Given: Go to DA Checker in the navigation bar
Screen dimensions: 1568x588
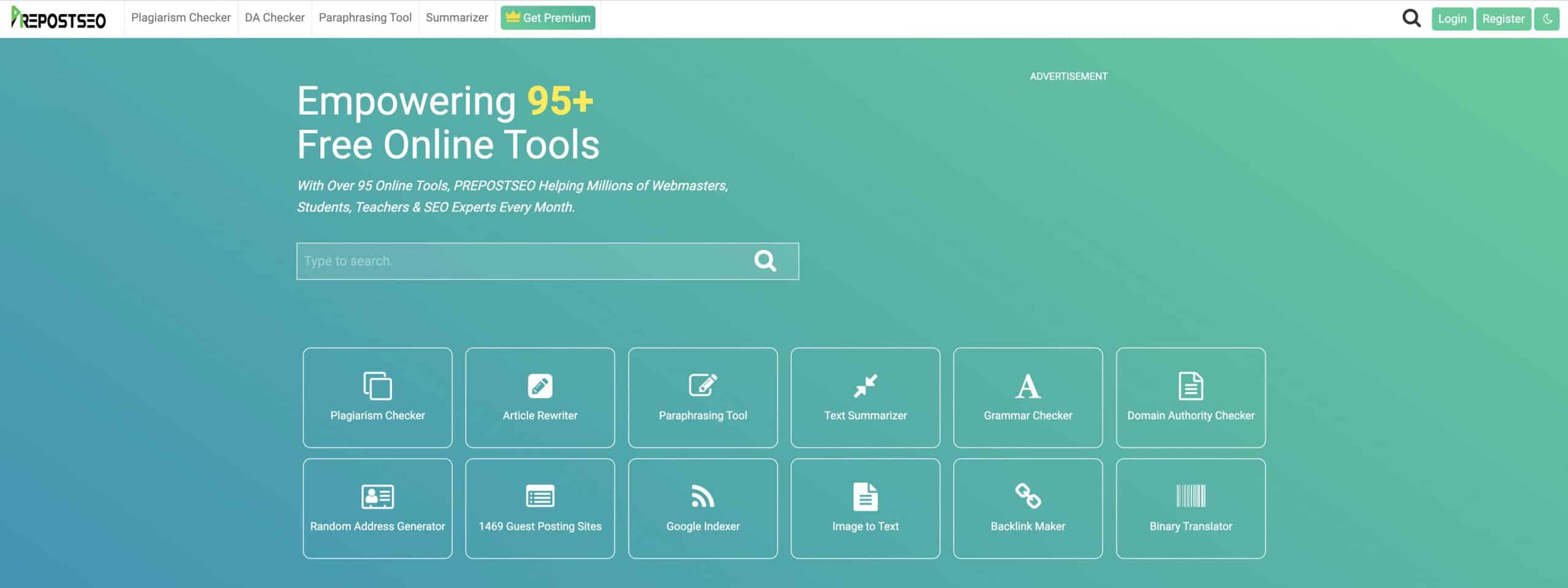Looking at the screenshot, I should click(x=274, y=18).
